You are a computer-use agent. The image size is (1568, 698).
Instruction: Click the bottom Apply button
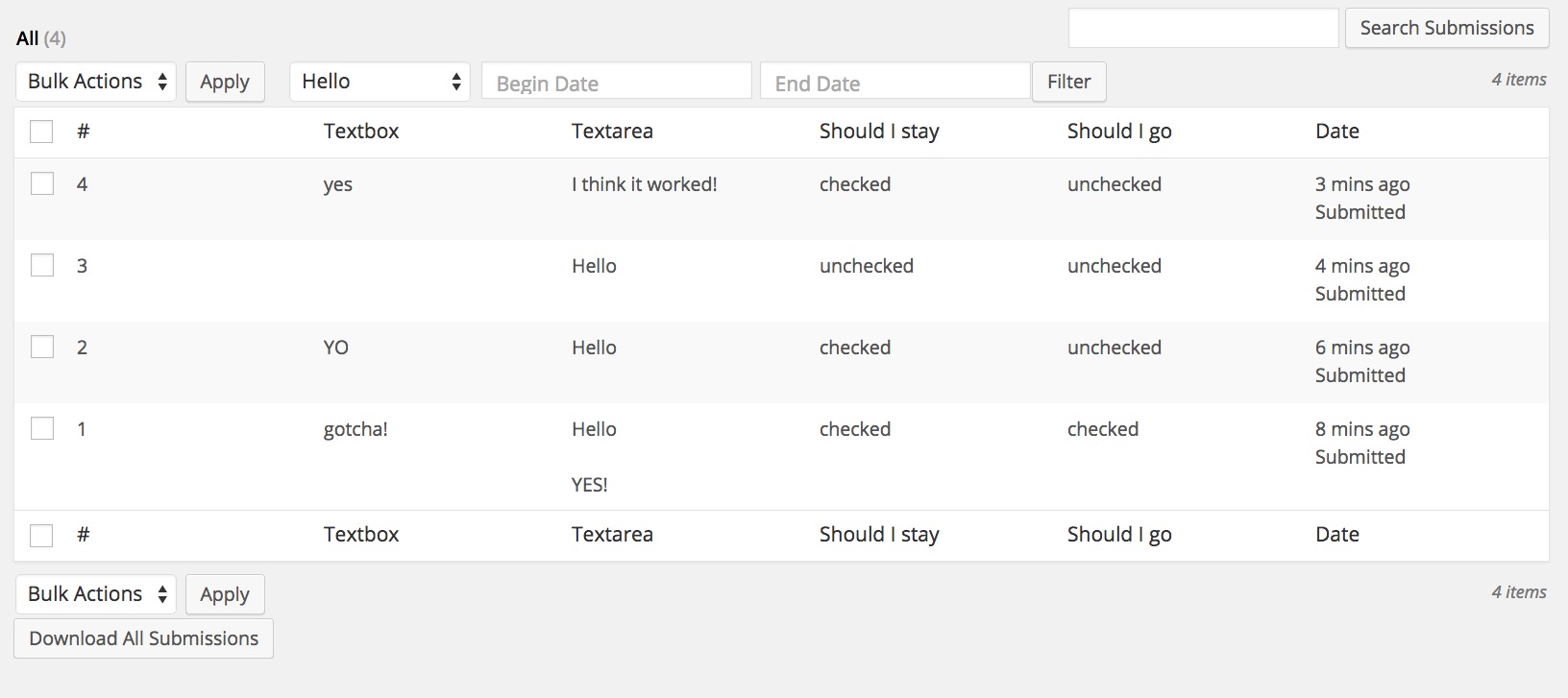click(225, 594)
